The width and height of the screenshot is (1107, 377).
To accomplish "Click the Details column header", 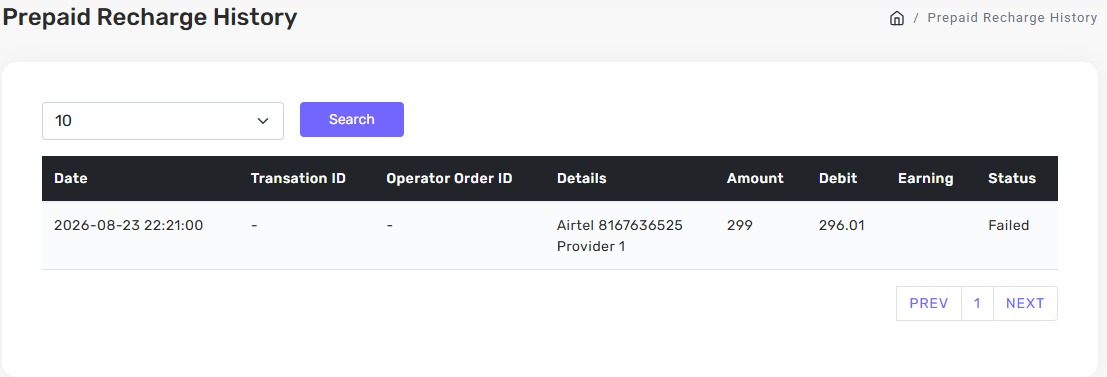I will tap(582, 179).
